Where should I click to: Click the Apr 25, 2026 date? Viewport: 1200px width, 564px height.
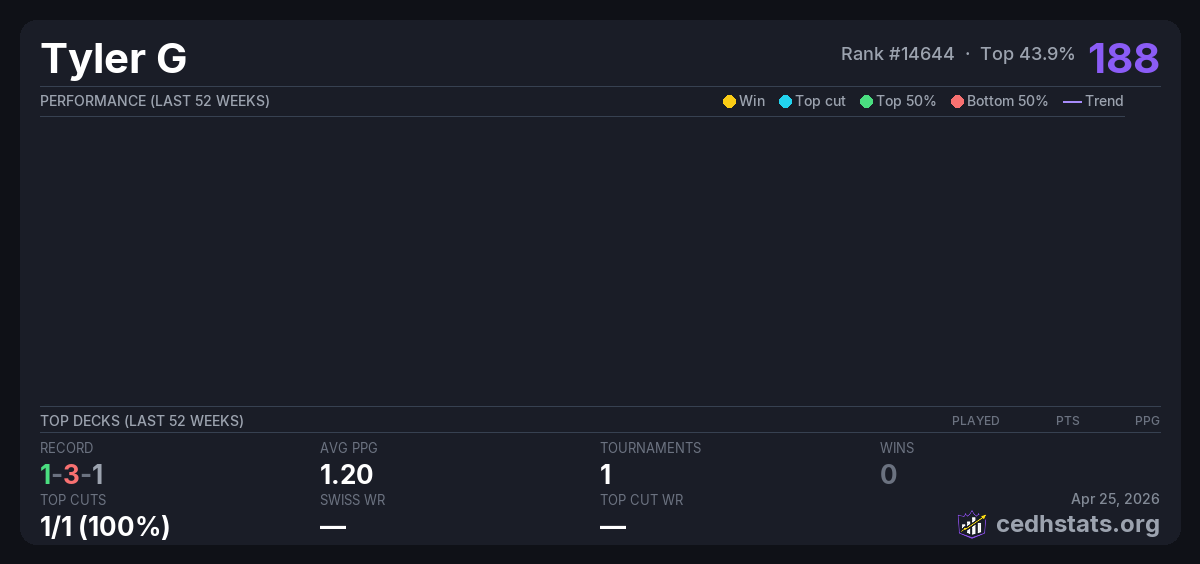pyautogui.click(x=1115, y=499)
